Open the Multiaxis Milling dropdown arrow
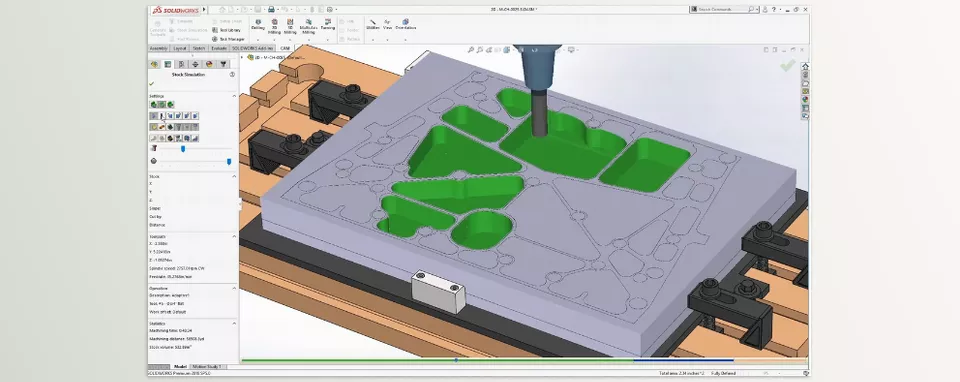This screenshot has height=382, width=960. (309, 40)
